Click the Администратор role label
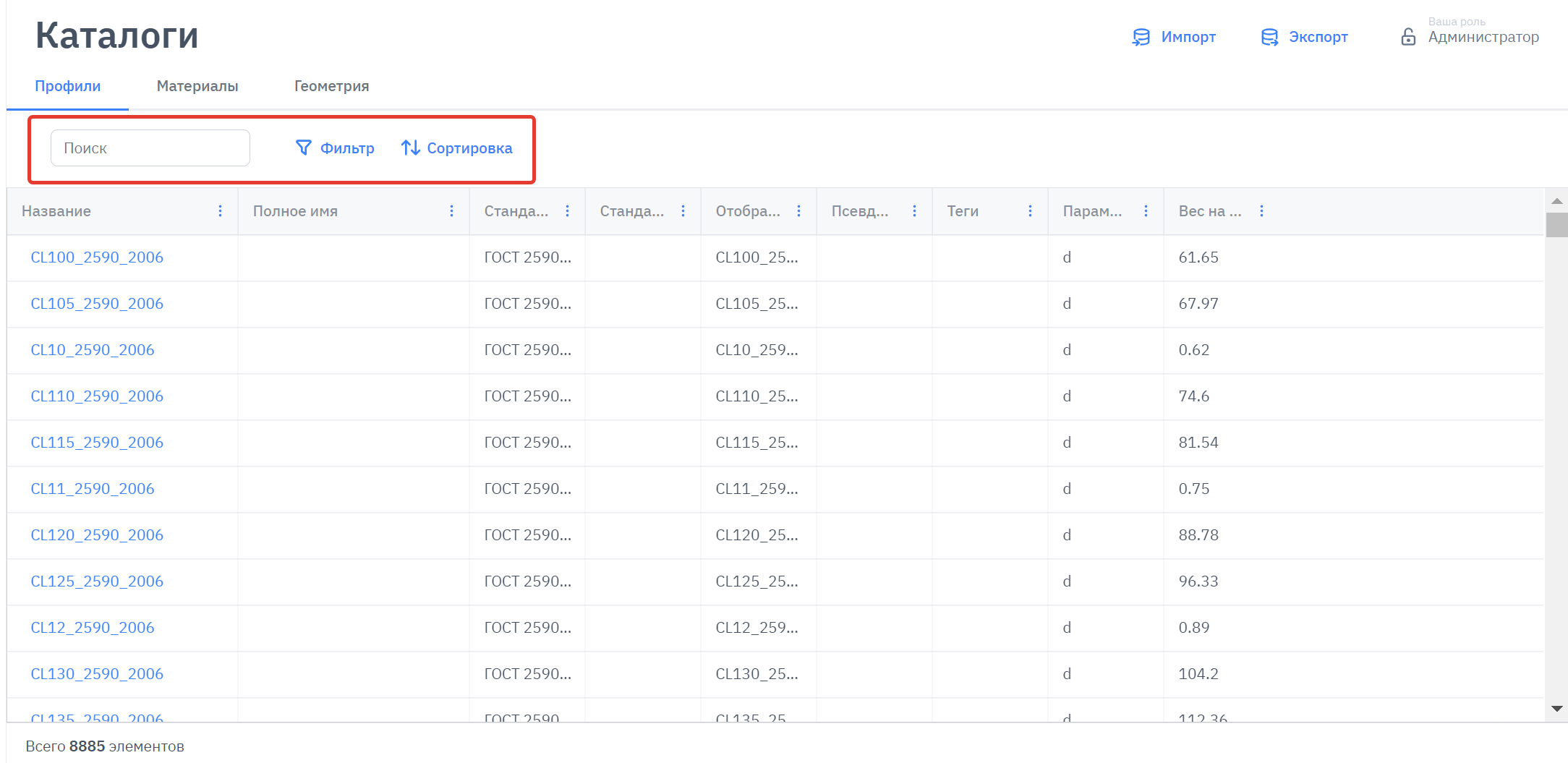The width and height of the screenshot is (1568, 763). point(1483,37)
